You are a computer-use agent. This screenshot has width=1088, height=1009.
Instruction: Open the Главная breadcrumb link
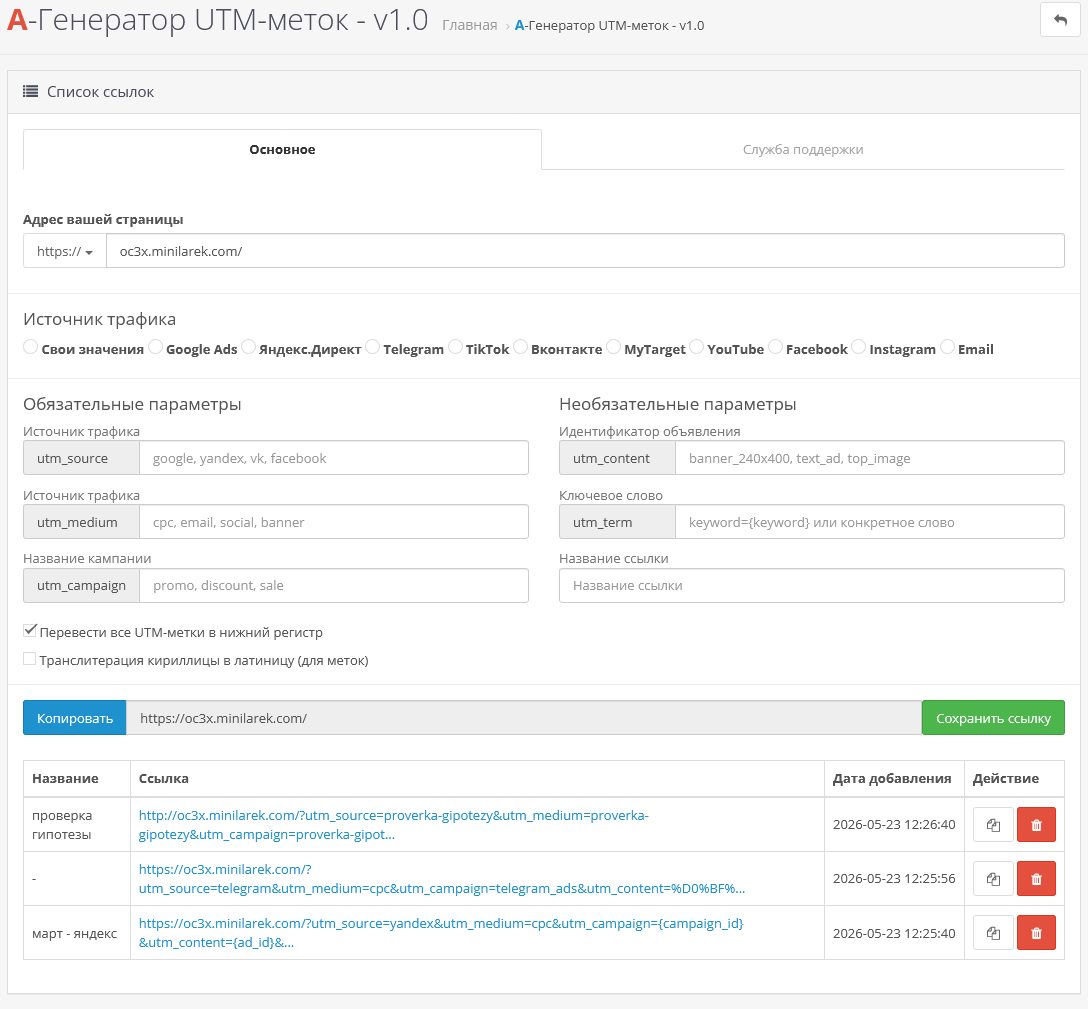(470, 26)
